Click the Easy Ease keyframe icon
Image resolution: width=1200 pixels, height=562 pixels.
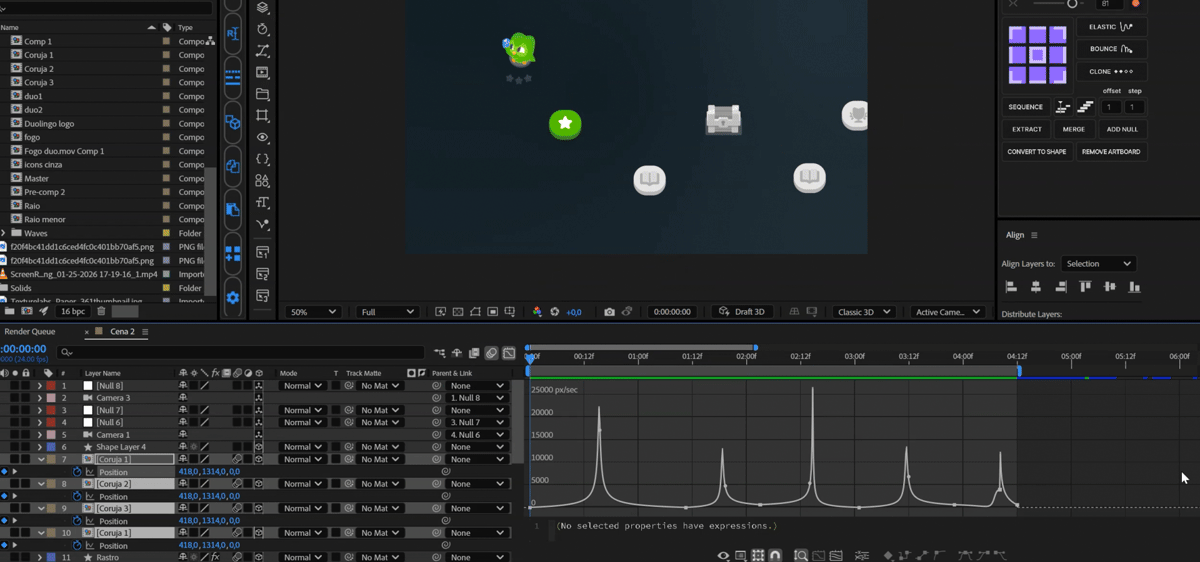point(966,555)
